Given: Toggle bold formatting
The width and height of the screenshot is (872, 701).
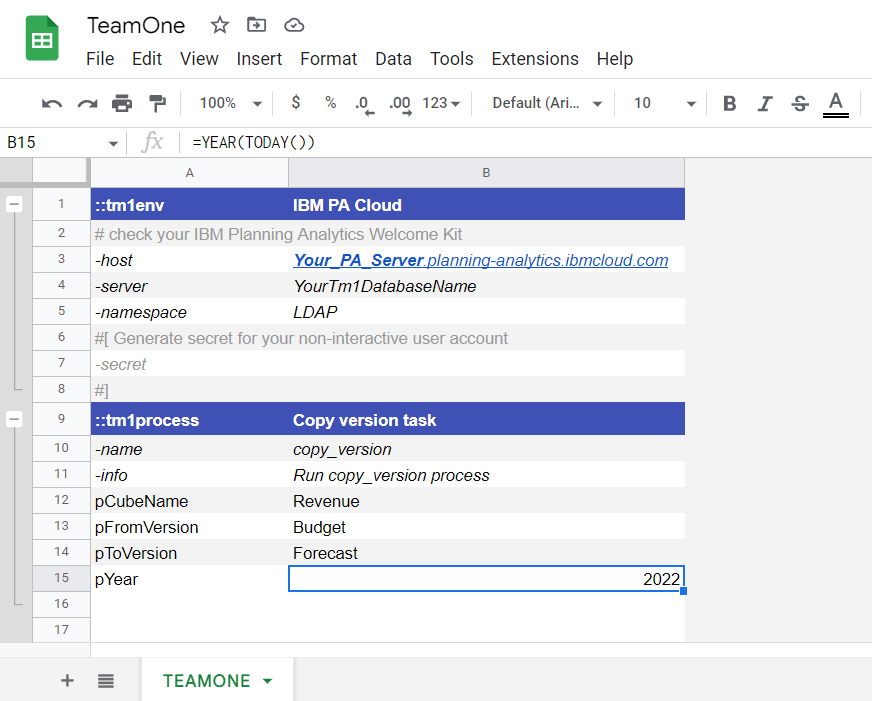Looking at the screenshot, I should pyautogui.click(x=730, y=103).
